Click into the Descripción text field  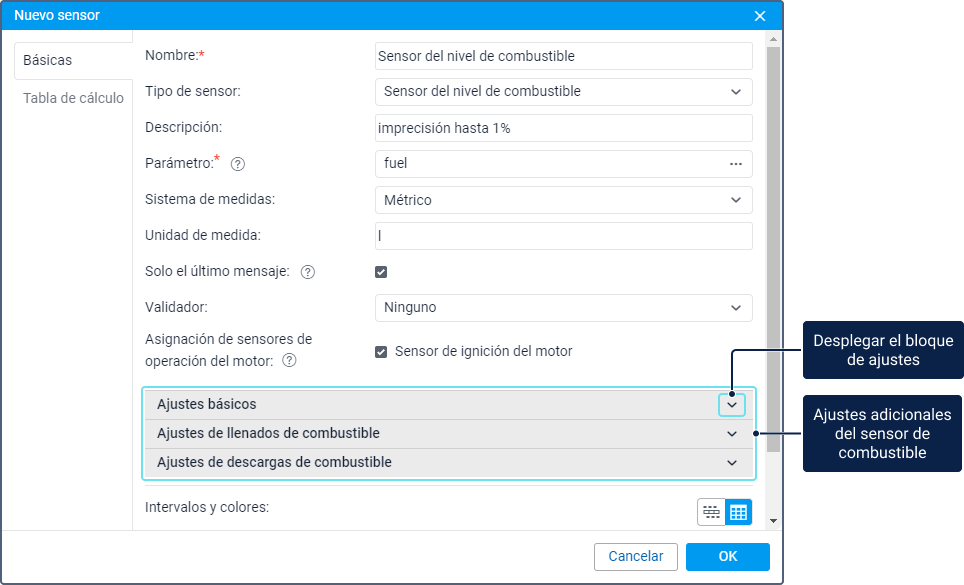pyautogui.click(x=563, y=128)
